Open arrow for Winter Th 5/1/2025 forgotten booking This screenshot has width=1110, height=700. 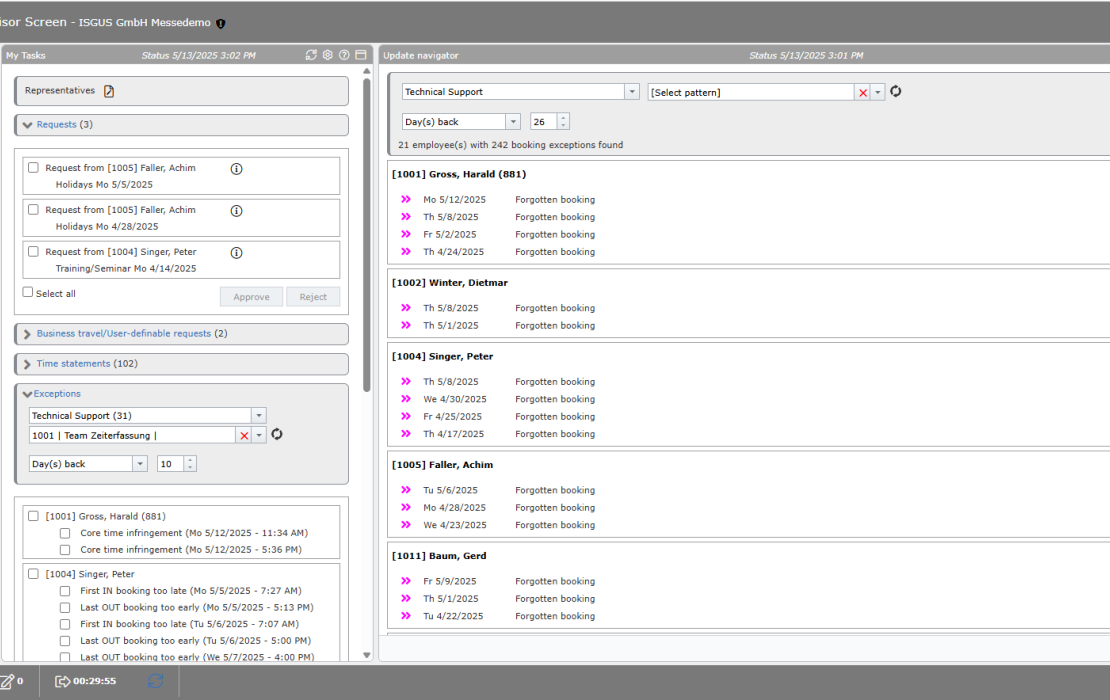[406, 325]
